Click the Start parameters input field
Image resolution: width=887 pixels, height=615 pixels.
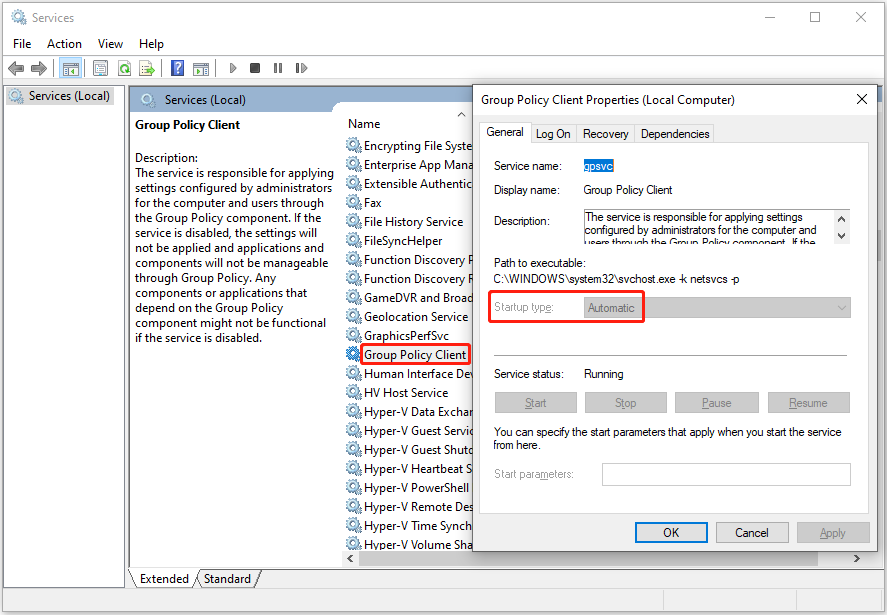pos(726,474)
